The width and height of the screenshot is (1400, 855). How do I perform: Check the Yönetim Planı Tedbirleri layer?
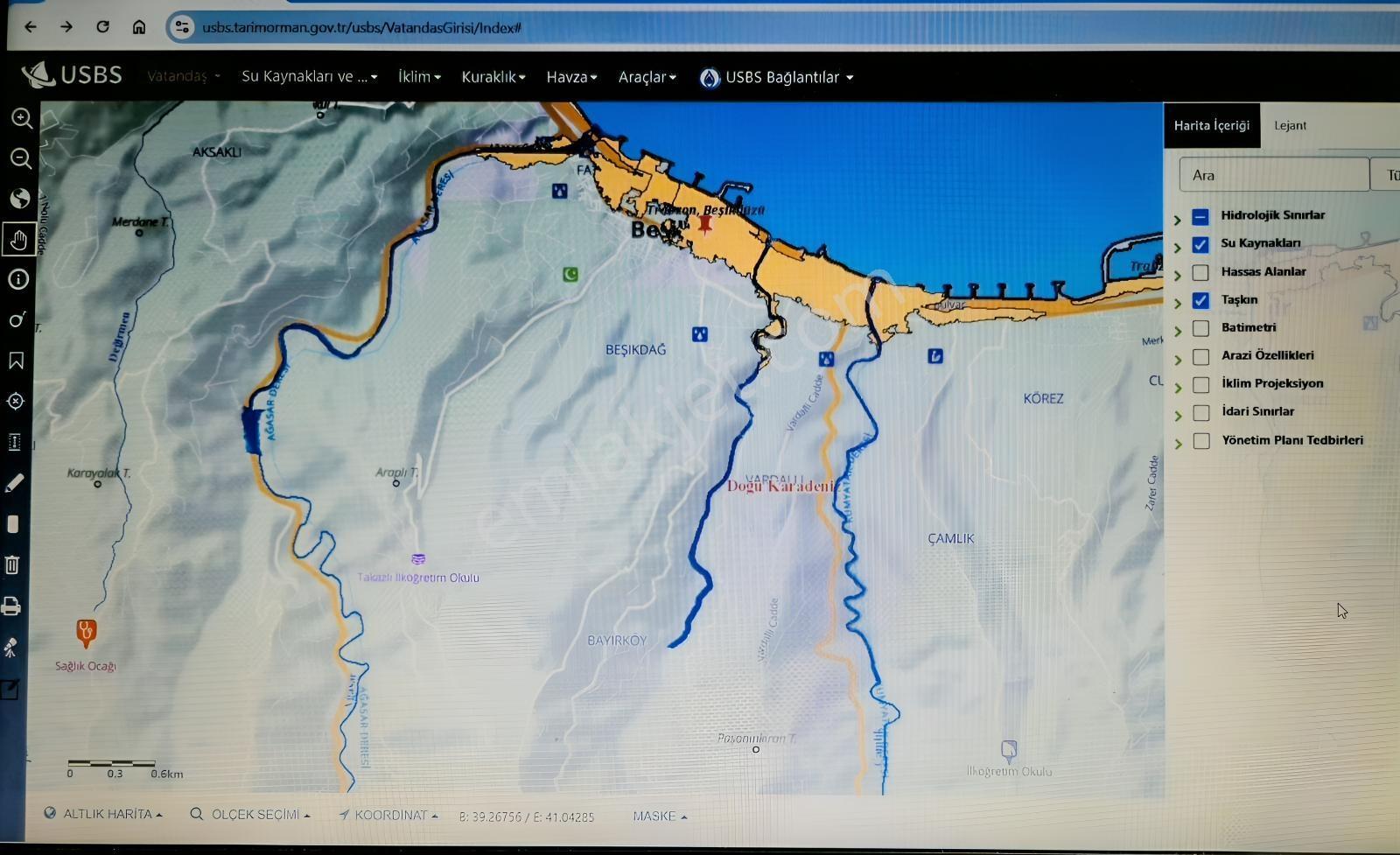pyautogui.click(x=1201, y=440)
